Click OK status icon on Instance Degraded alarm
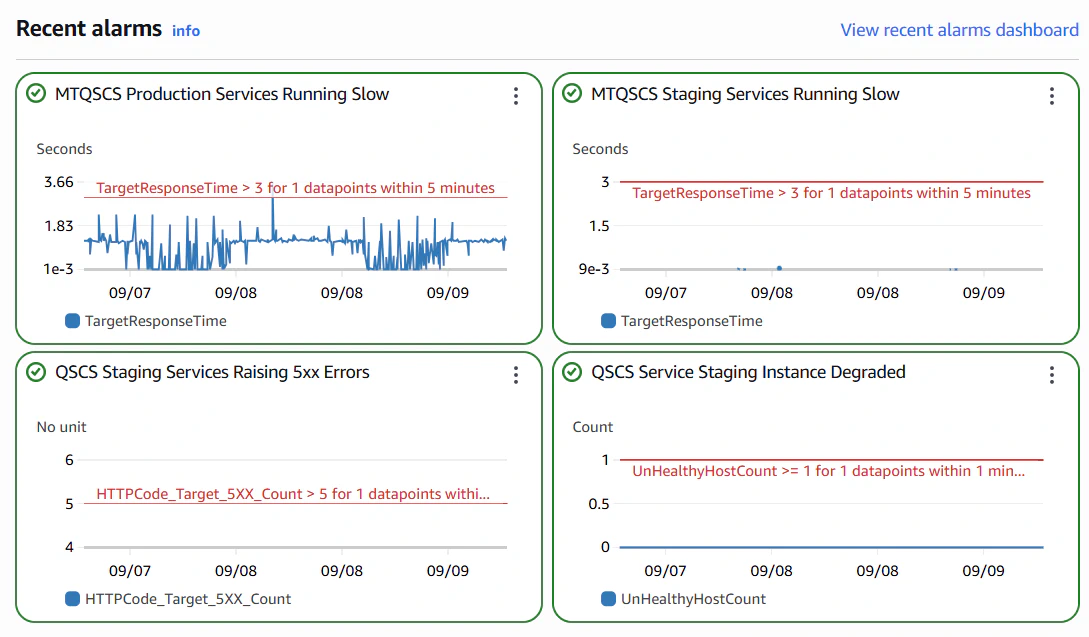The height and width of the screenshot is (637, 1089). click(572, 372)
